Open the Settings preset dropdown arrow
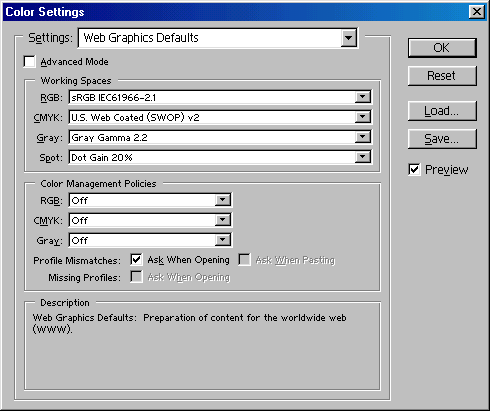Image resolution: width=490 pixels, height=411 pixels. [349, 38]
